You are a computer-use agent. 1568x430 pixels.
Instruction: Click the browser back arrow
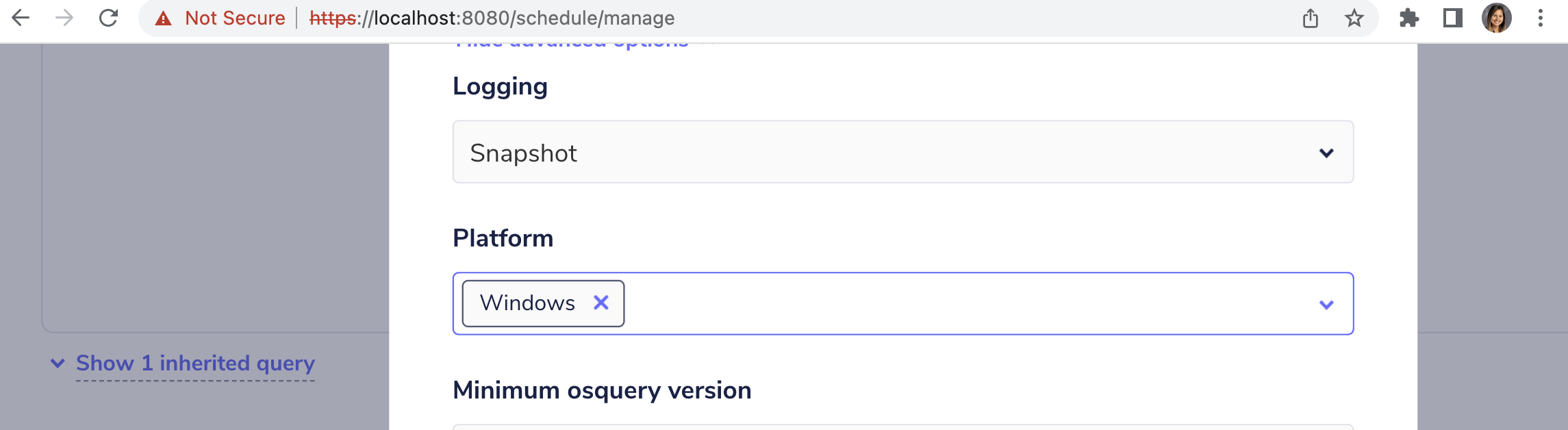pos(21,18)
